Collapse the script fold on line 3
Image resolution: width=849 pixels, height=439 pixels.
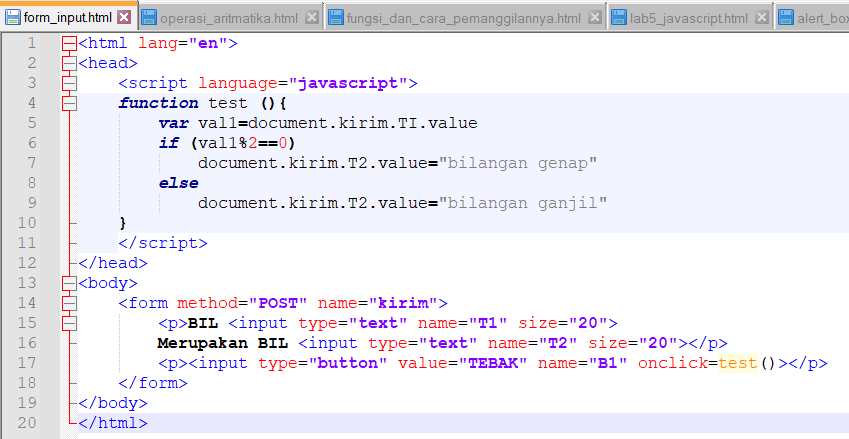point(69,83)
